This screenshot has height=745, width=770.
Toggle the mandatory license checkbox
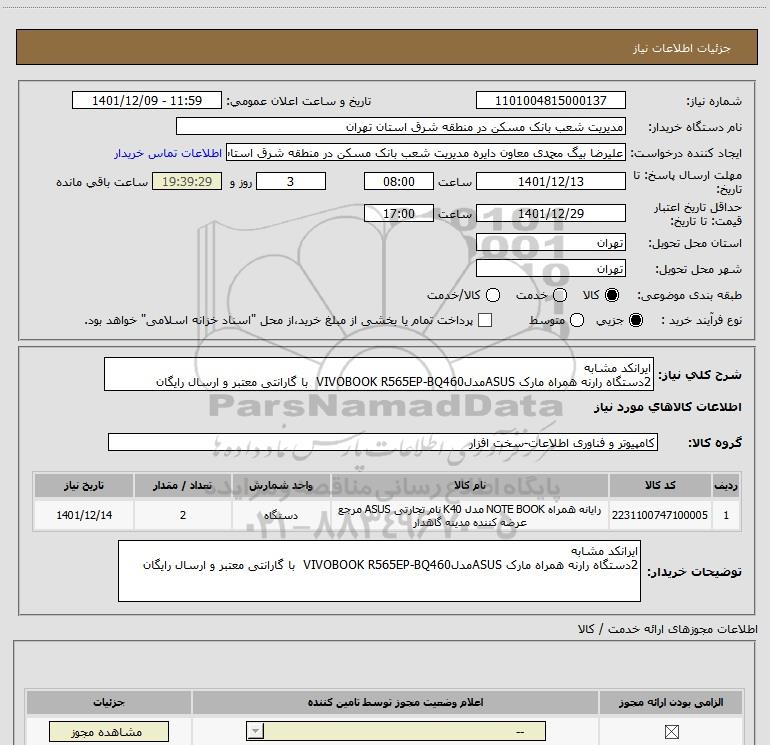click(671, 732)
